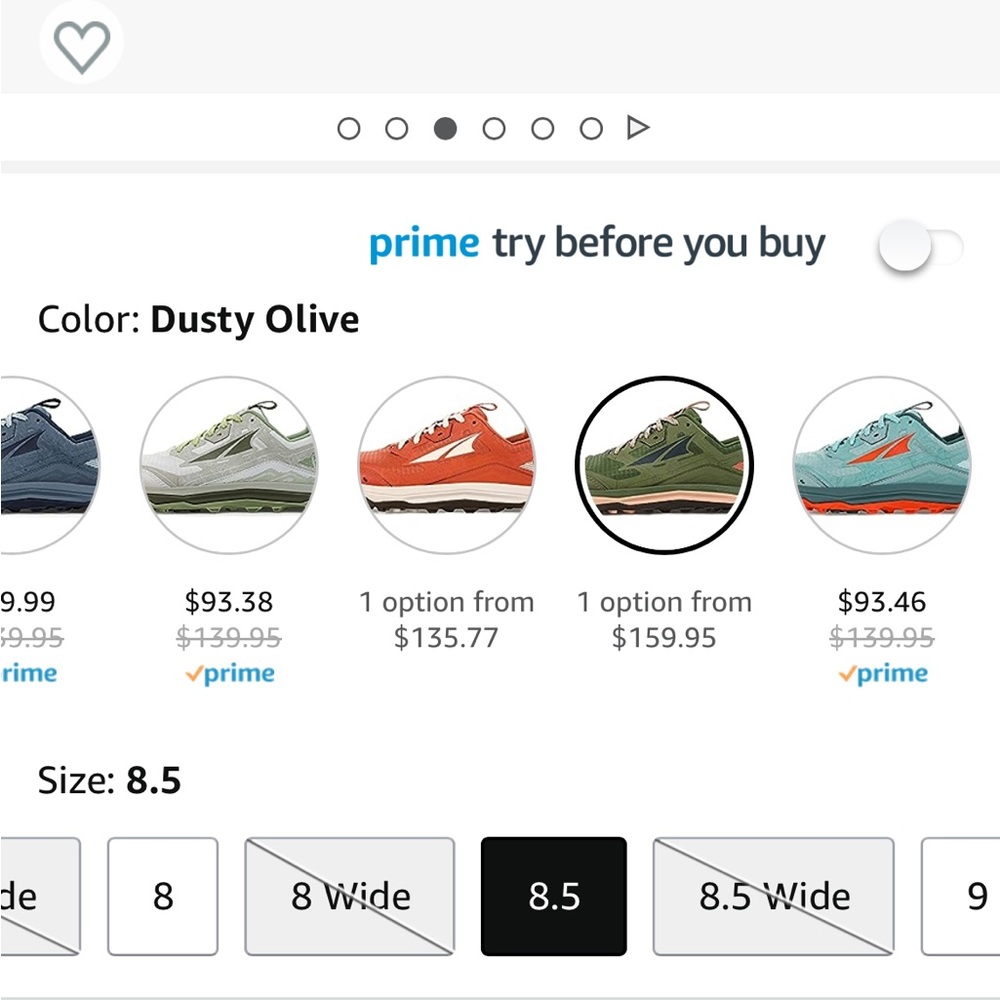Select the unavailable 8 Wide size

click(349, 896)
